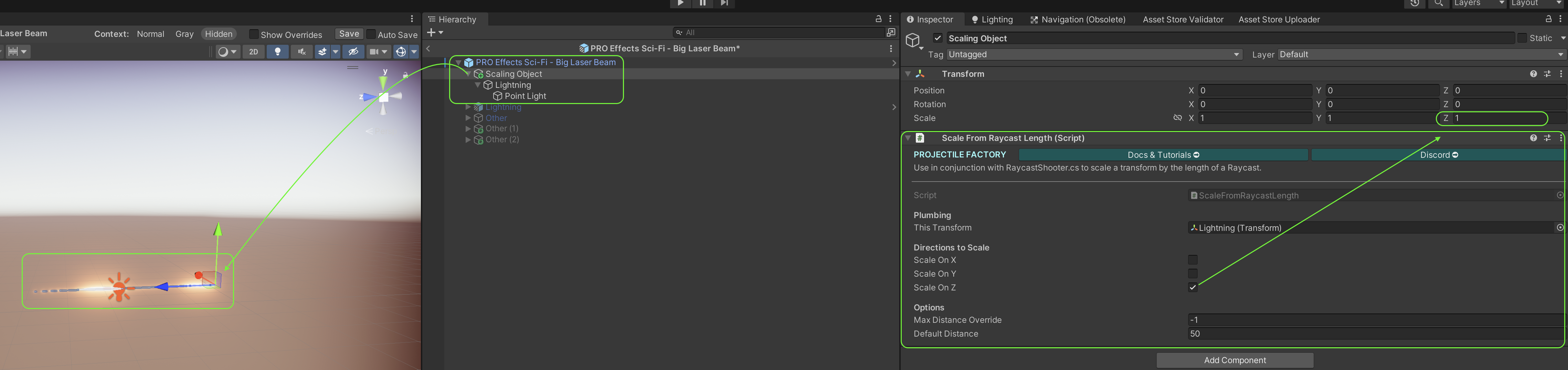
Task: Open the Hierarchy search-by-type icon
Action: 891,32
